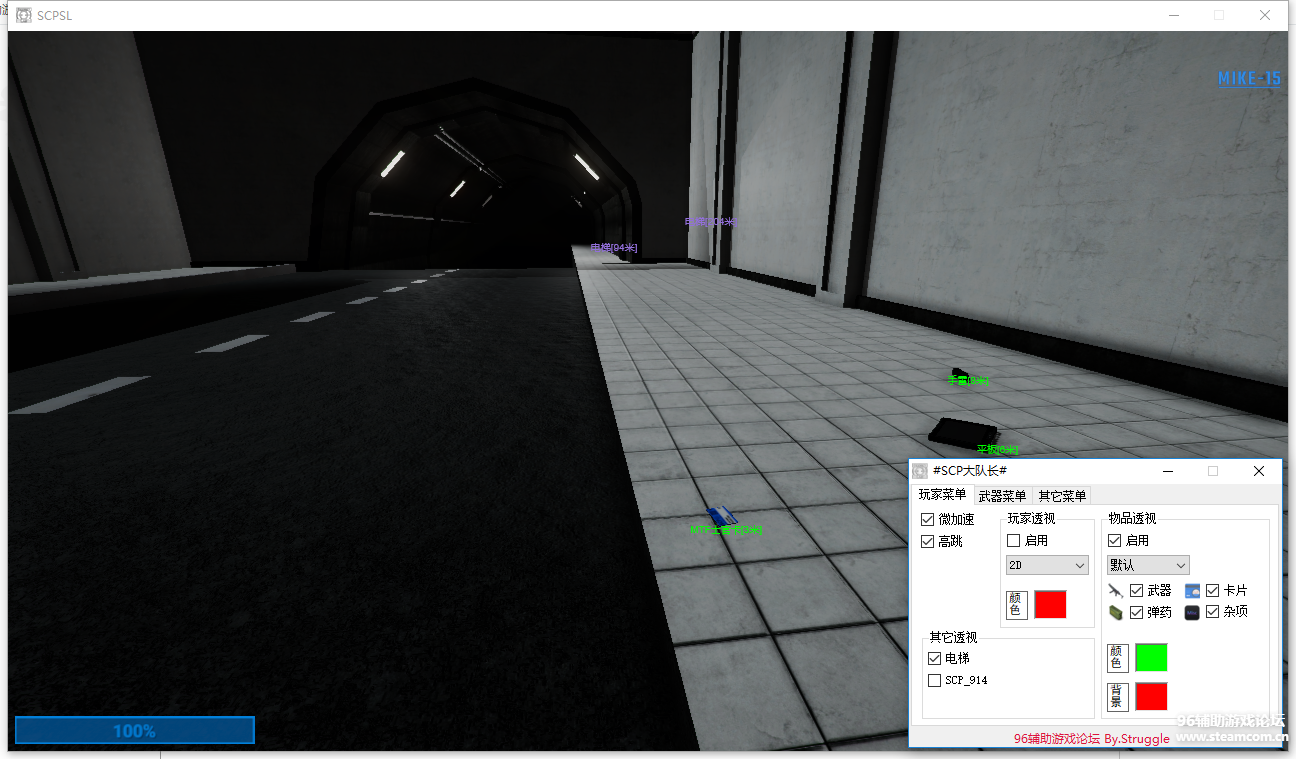Viewport: 1296px width, 759px height.
Task: Click the rifle icon beside 武器
Action: (1117, 591)
